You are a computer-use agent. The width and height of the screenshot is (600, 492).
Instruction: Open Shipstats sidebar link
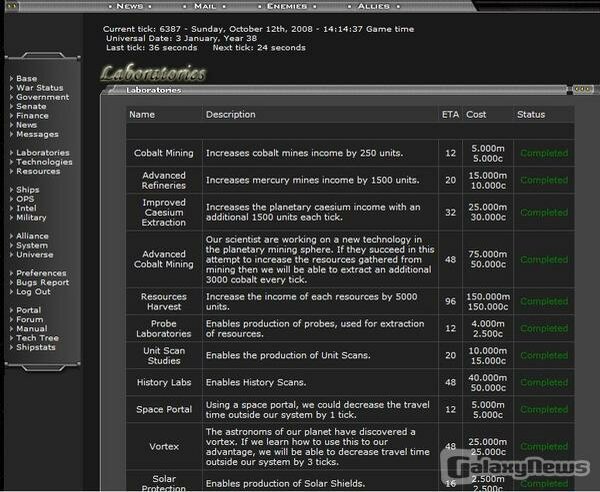[x=36, y=347]
